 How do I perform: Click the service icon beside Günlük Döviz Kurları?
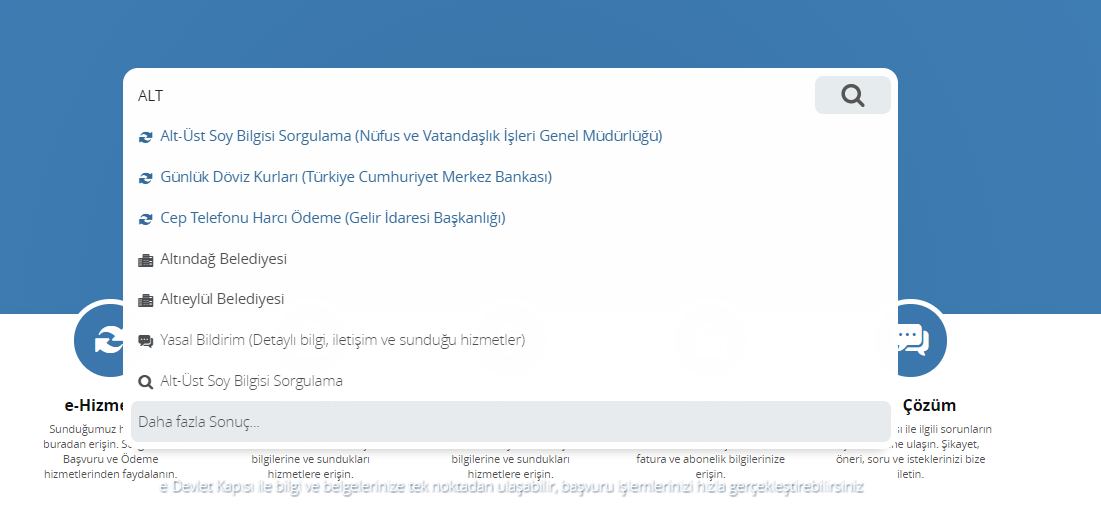[145, 177]
